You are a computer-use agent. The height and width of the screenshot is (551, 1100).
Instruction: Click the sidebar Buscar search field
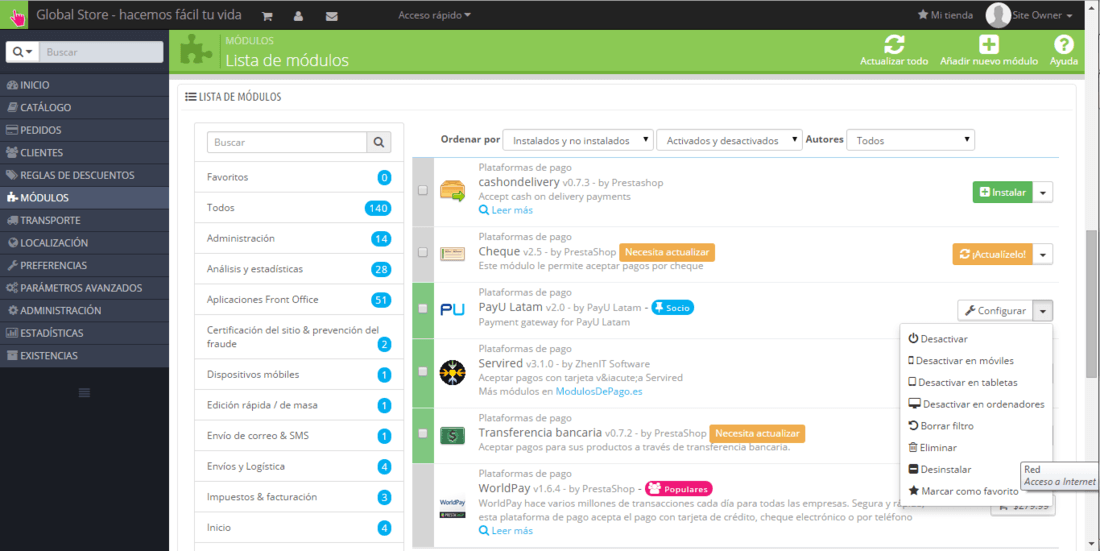101,52
